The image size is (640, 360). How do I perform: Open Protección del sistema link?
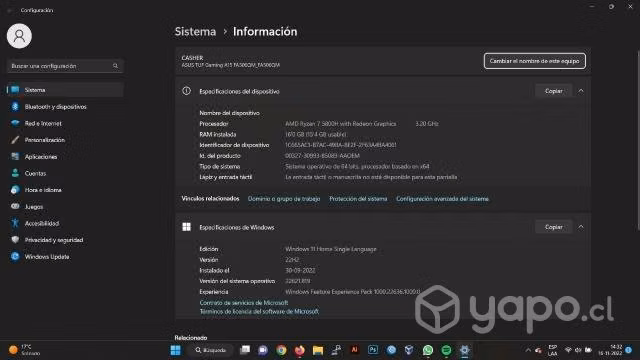[x=358, y=199]
